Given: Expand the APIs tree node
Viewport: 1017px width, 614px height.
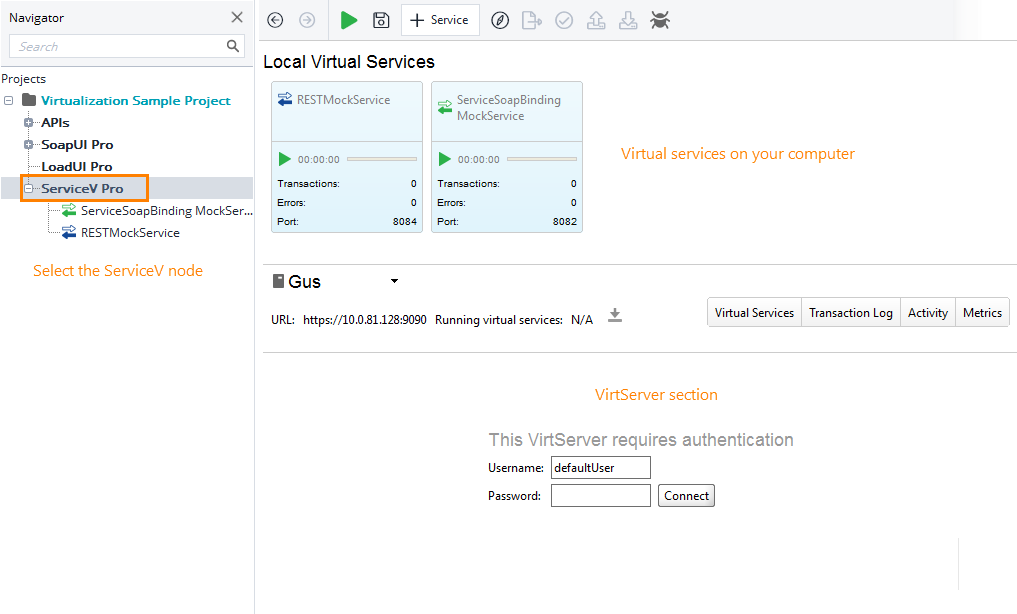Looking at the screenshot, I should (29, 123).
